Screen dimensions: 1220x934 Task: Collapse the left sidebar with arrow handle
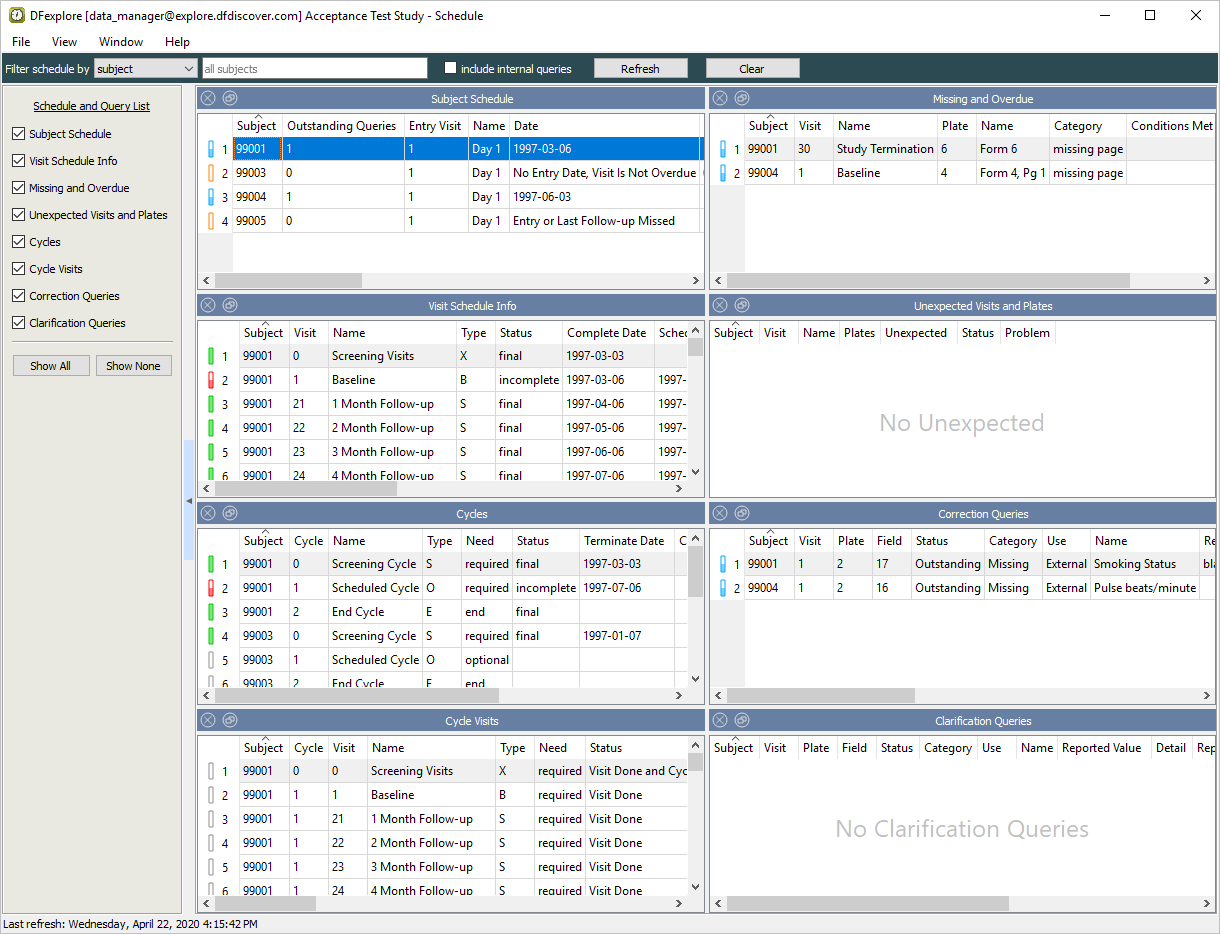coord(189,499)
